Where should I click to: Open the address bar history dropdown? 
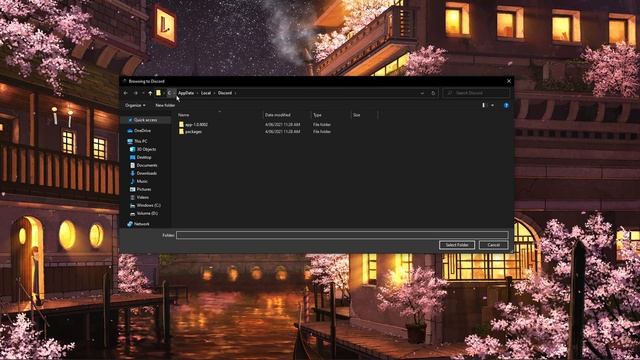tap(422, 93)
